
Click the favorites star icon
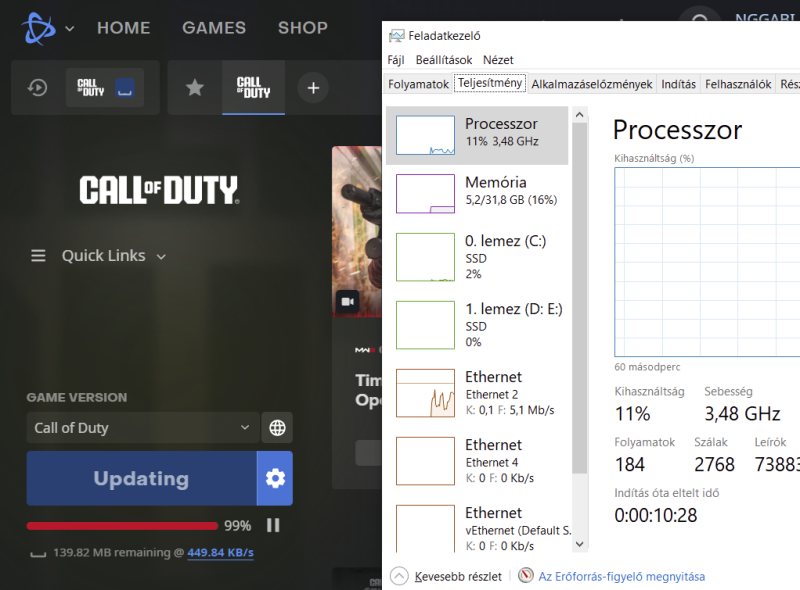194,88
